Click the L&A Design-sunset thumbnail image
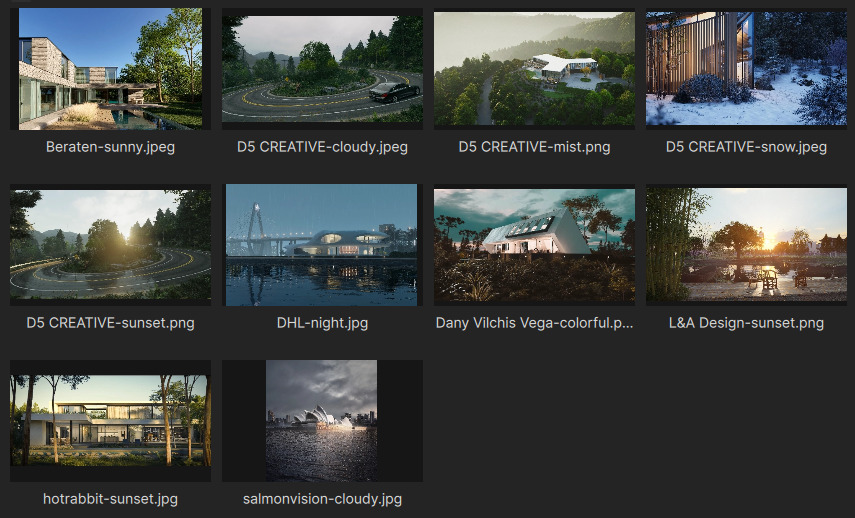The height and width of the screenshot is (518, 855). [x=746, y=244]
